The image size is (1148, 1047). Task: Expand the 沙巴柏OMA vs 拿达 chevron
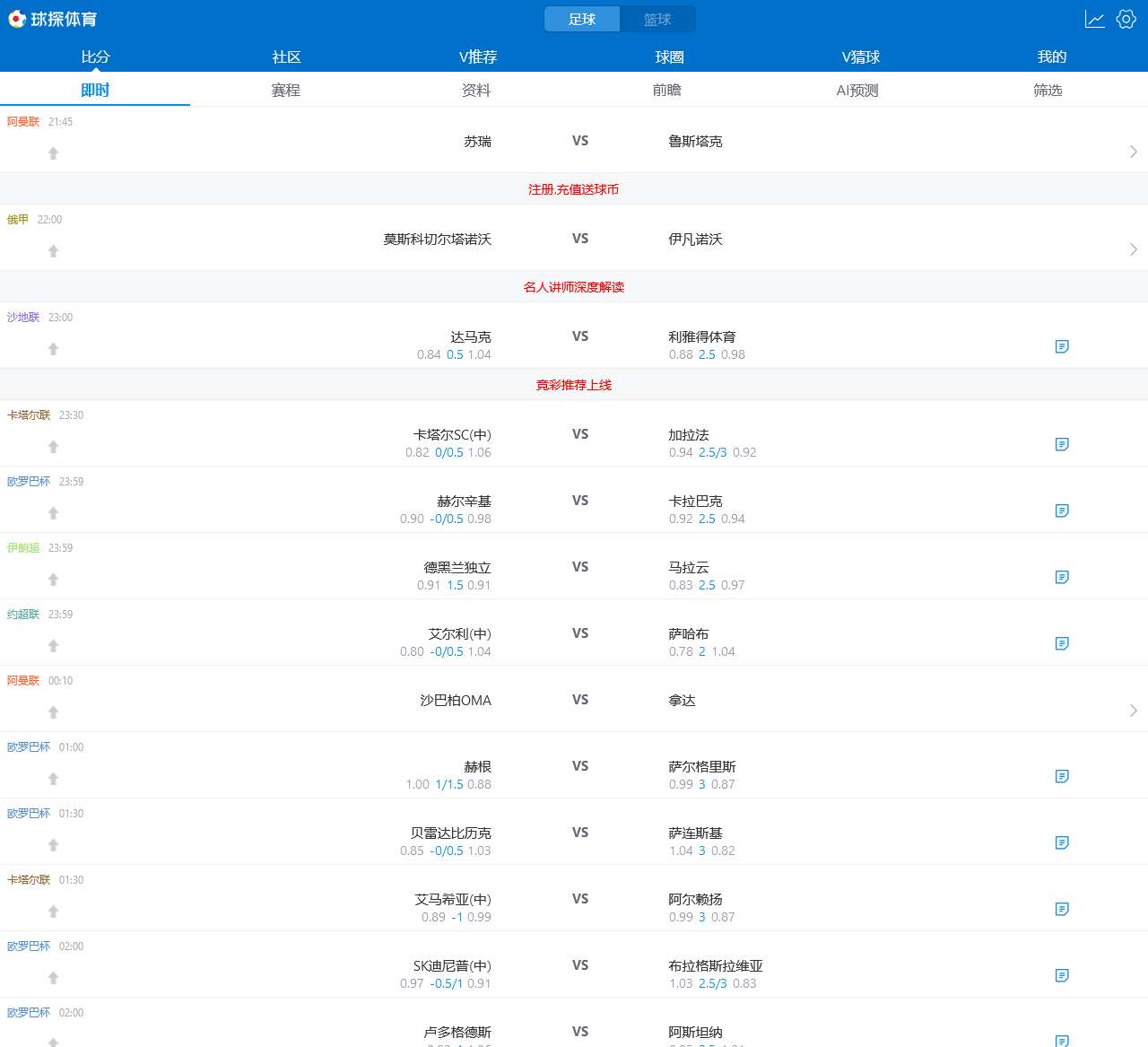tap(1134, 711)
